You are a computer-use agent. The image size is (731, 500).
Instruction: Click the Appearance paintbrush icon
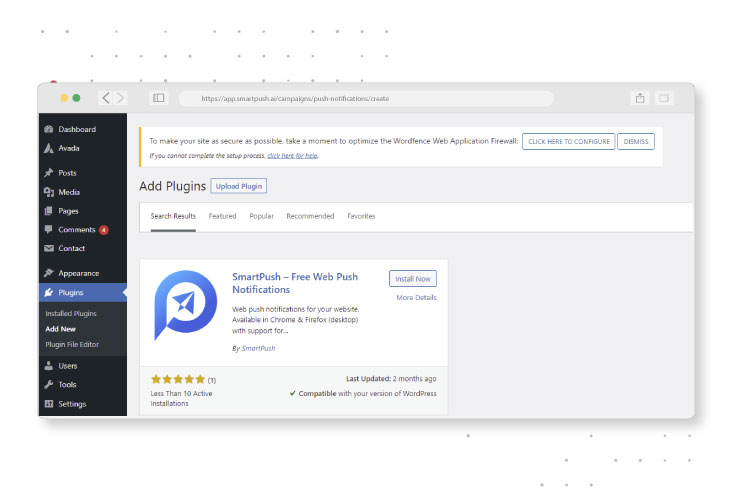(48, 273)
